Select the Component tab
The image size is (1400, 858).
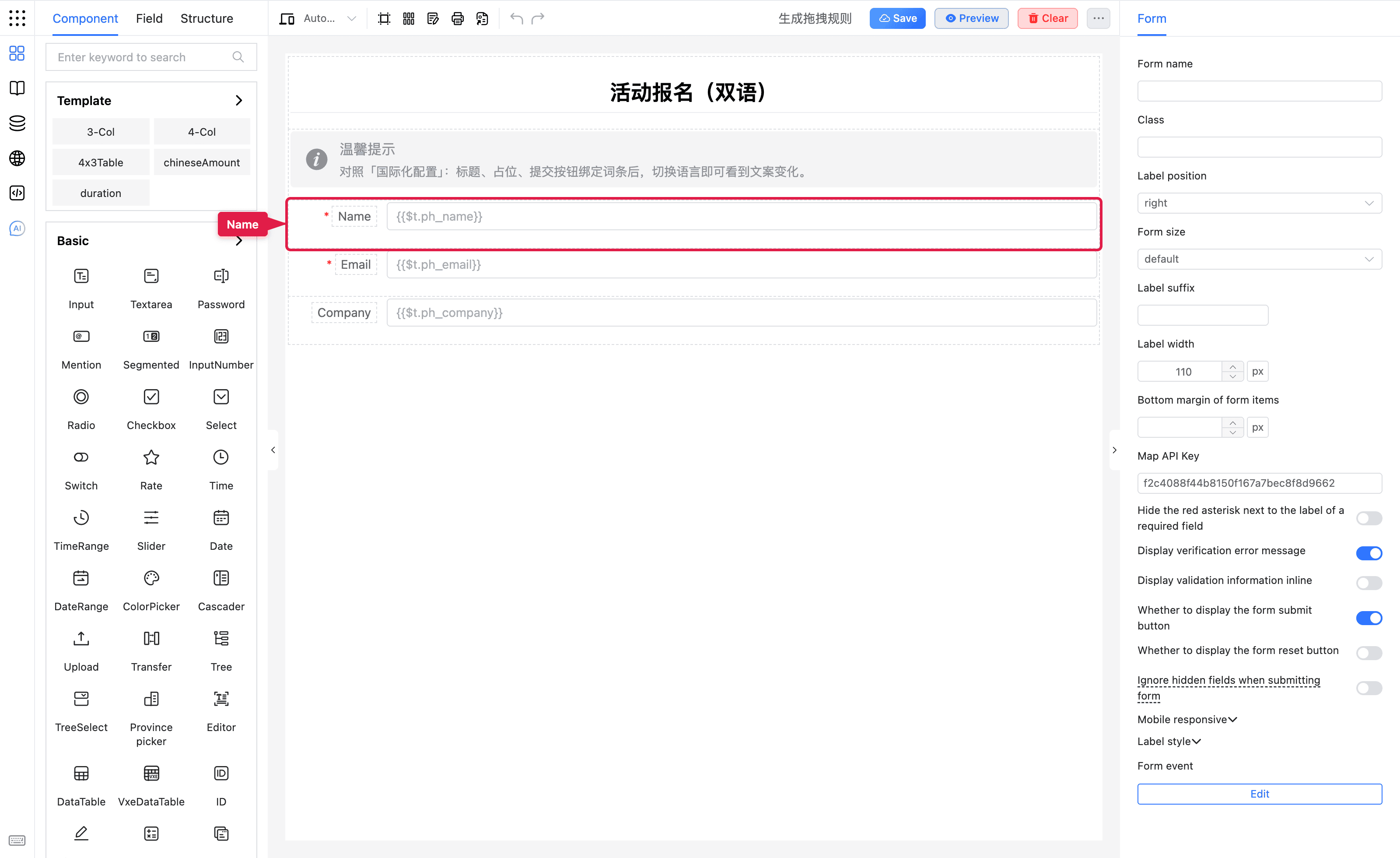[85, 18]
